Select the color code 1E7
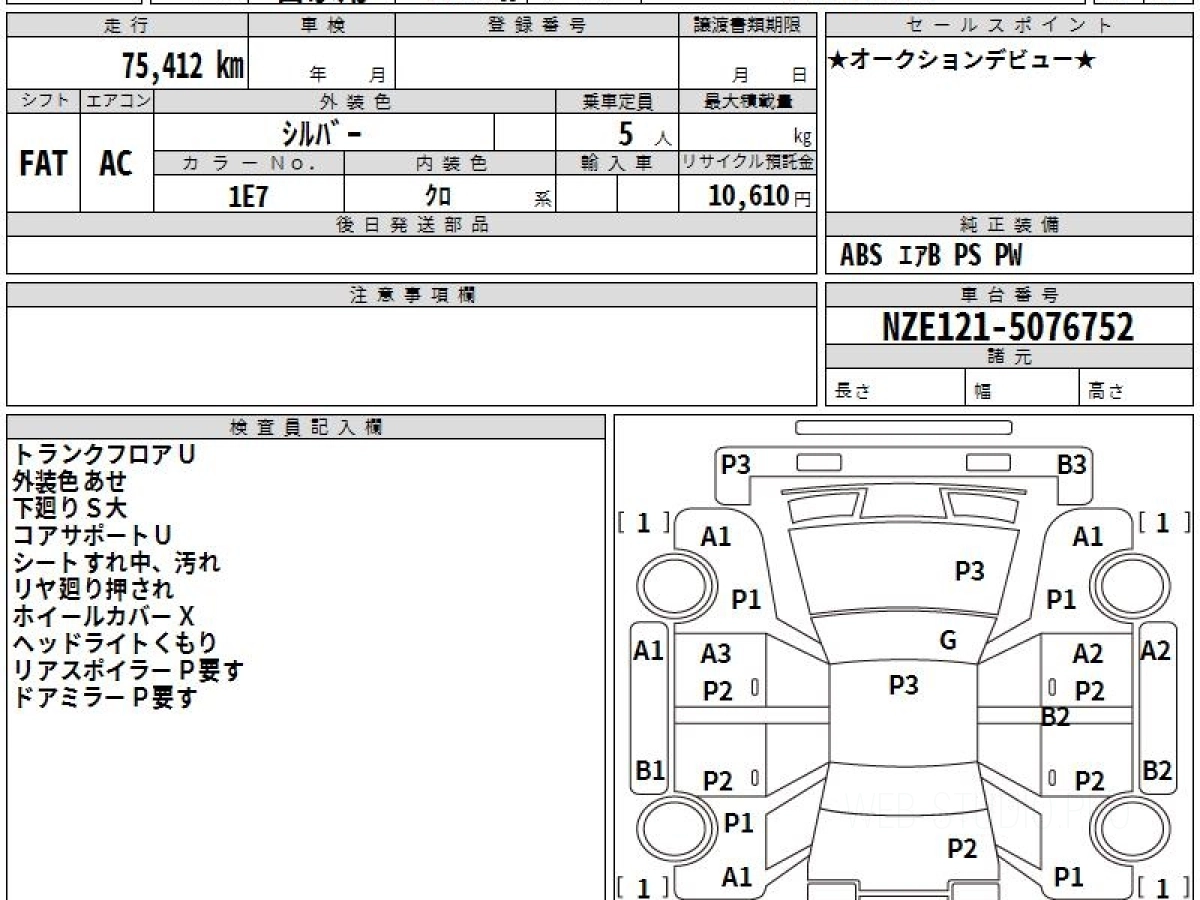The height and width of the screenshot is (900, 1200). 249,196
